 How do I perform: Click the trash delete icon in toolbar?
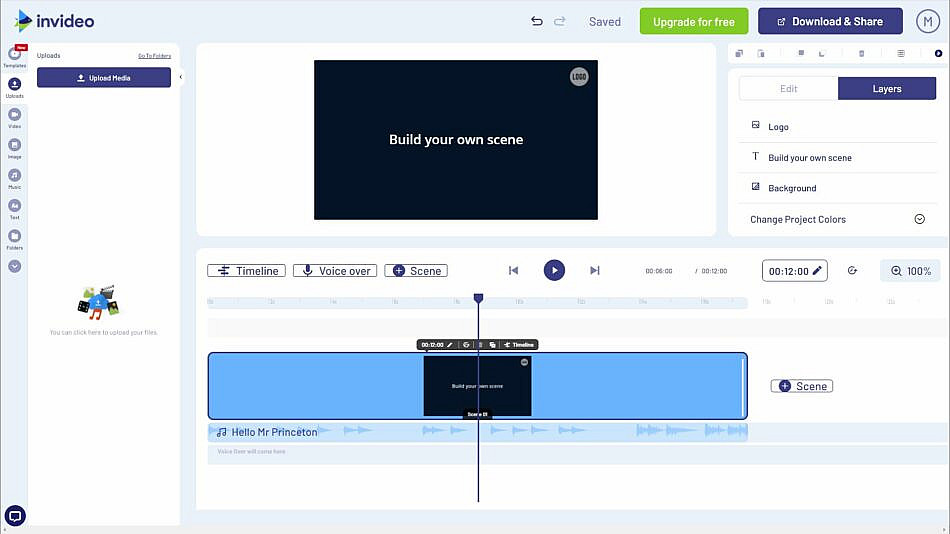(x=861, y=53)
